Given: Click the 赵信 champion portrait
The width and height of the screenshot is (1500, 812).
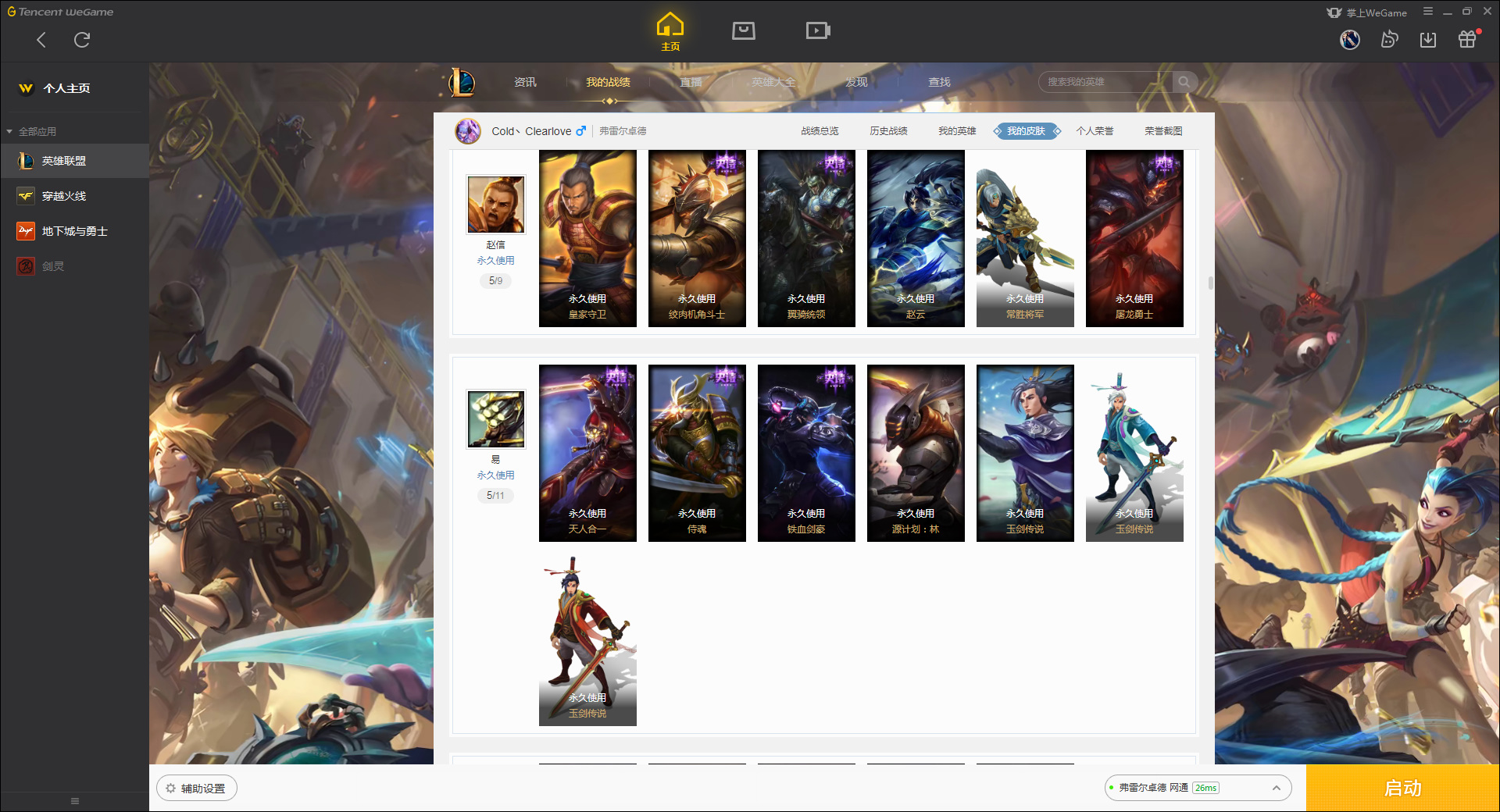Looking at the screenshot, I should [496, 205].
